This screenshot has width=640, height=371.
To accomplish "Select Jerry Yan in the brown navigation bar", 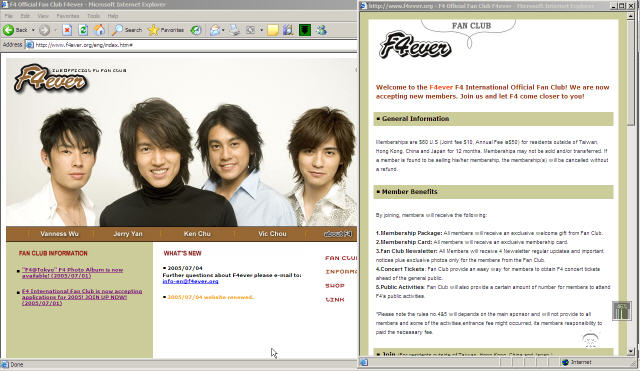I will [128, 234].
